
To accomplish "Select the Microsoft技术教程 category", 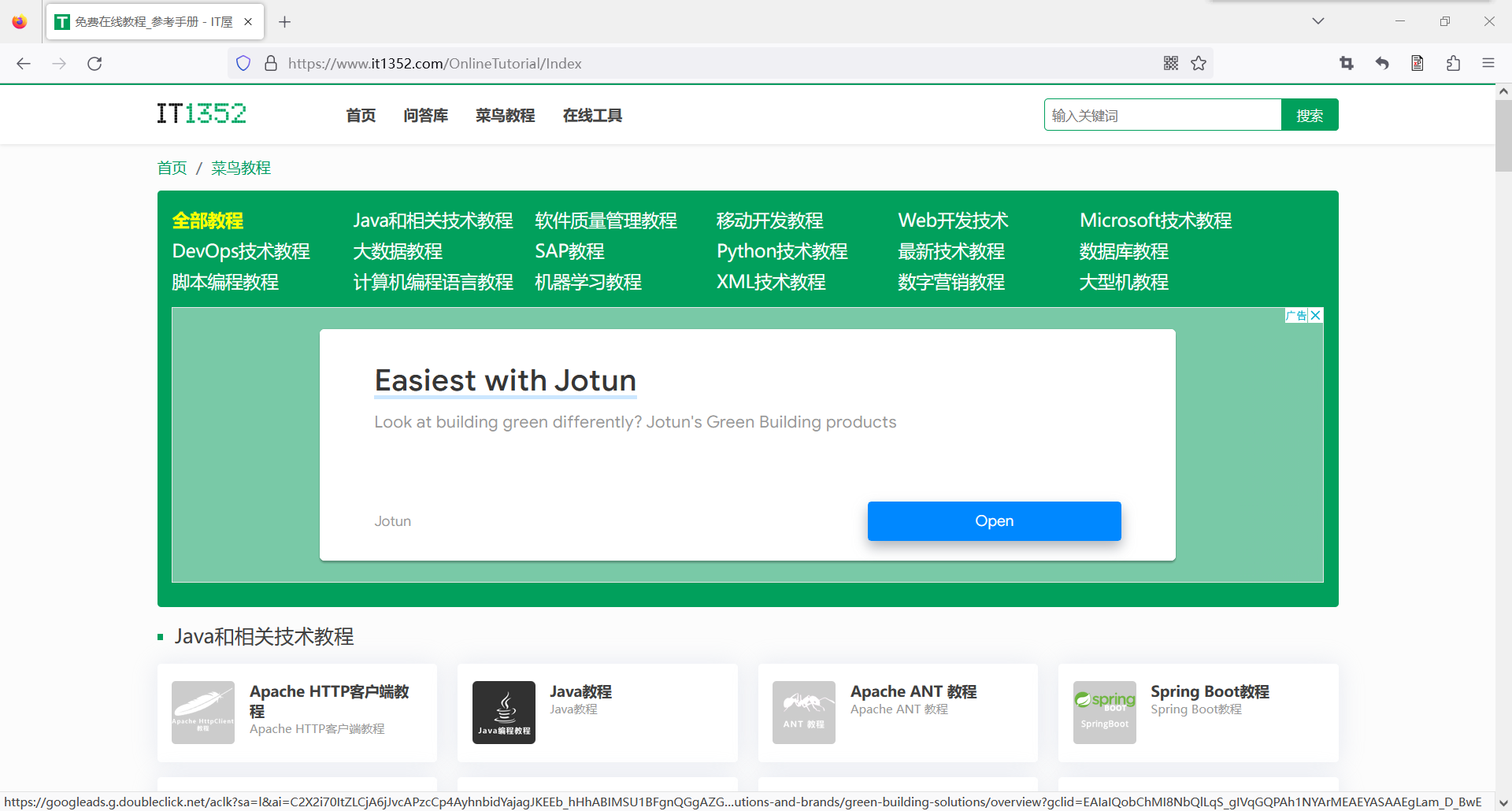I will coord(1156,220).
